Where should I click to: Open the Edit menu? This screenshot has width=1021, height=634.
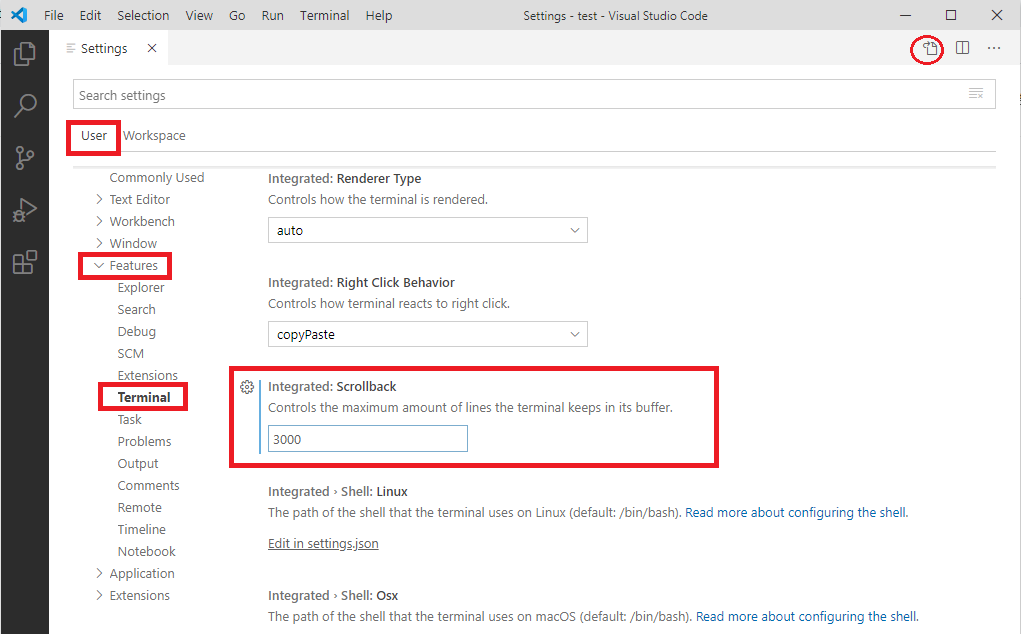click(x=90, y=16)
